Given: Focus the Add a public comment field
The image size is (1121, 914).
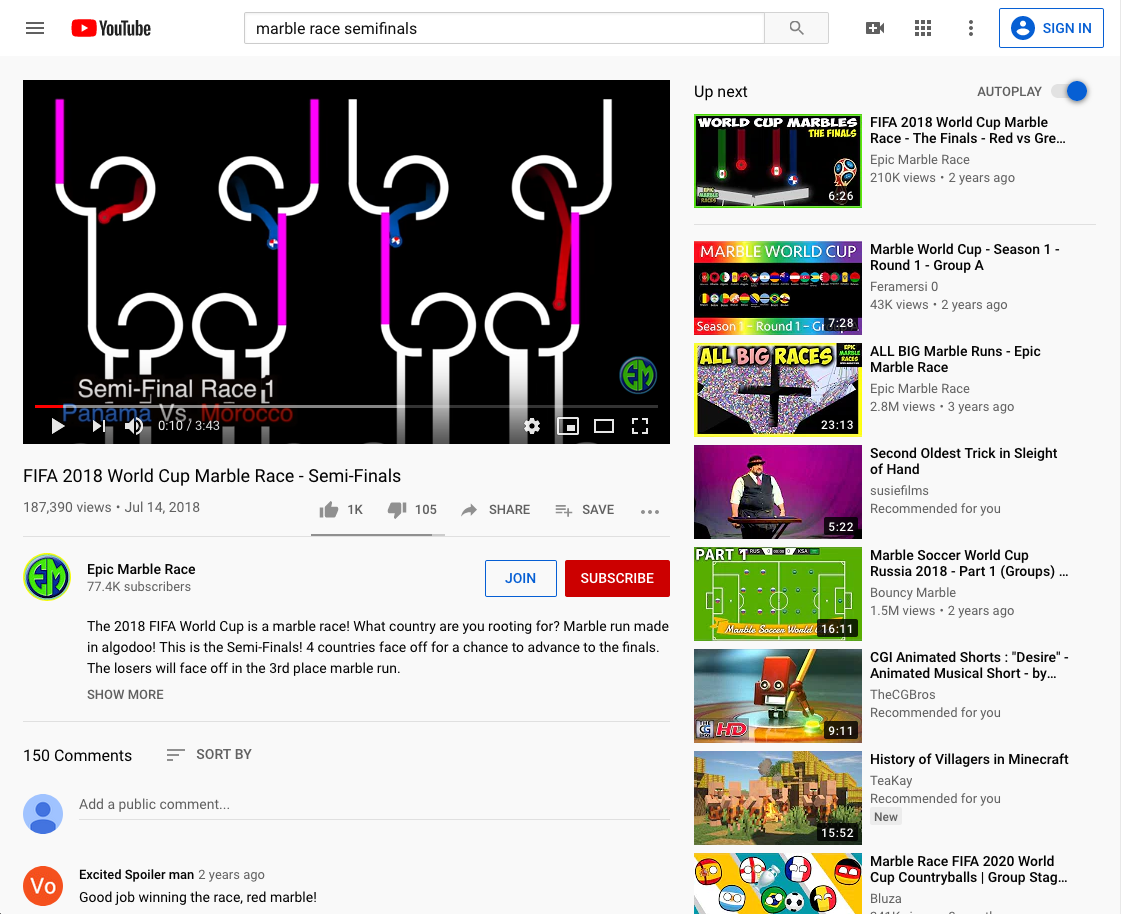Looking at the screenshot, I should [x=374, y=805].
